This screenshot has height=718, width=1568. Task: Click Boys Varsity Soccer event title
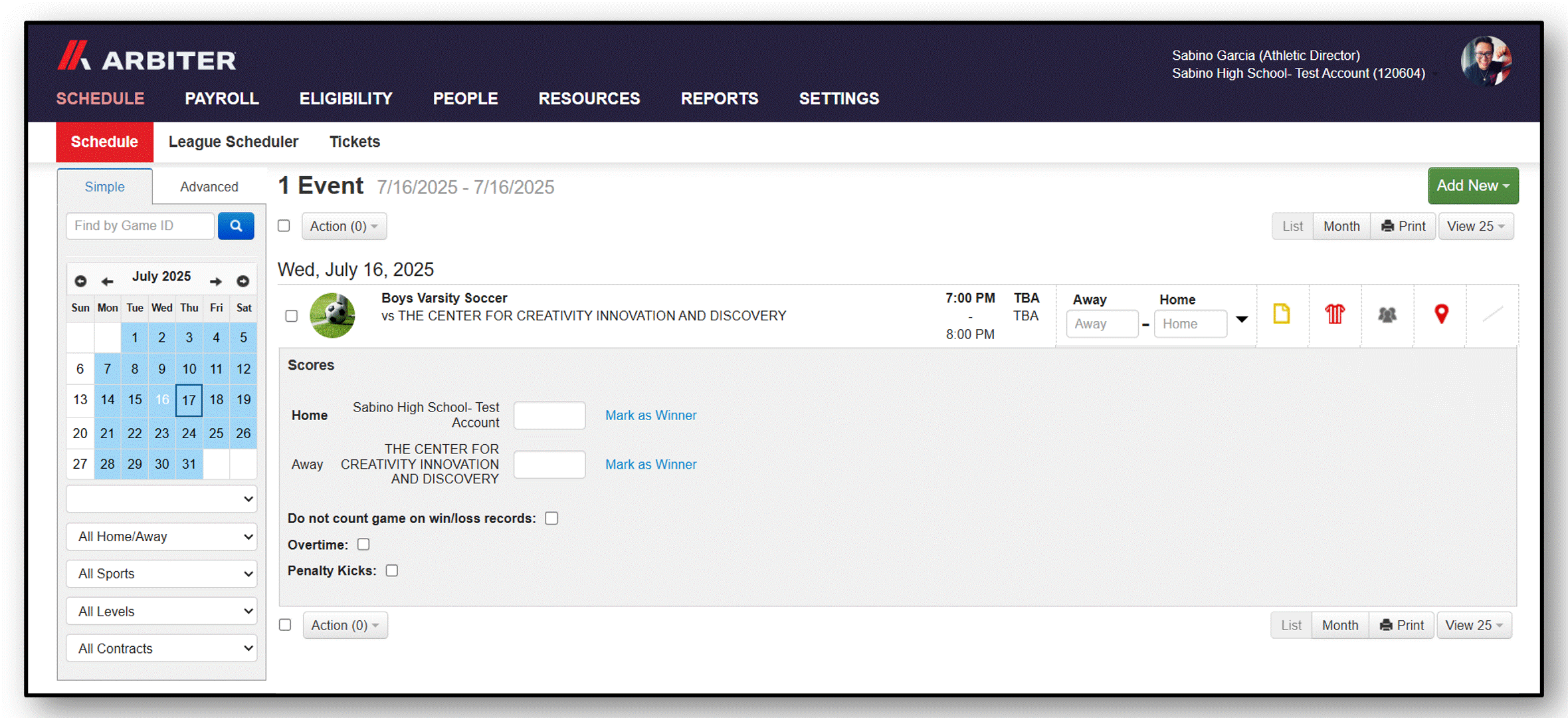[x=444, y=298]
